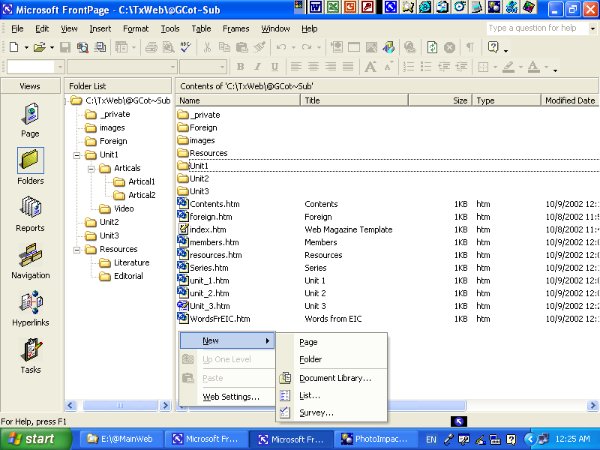This screenshot has height=450, width=600.
Task: Click the Refresh toolbar icon
Action: click(x=432, y=47)
